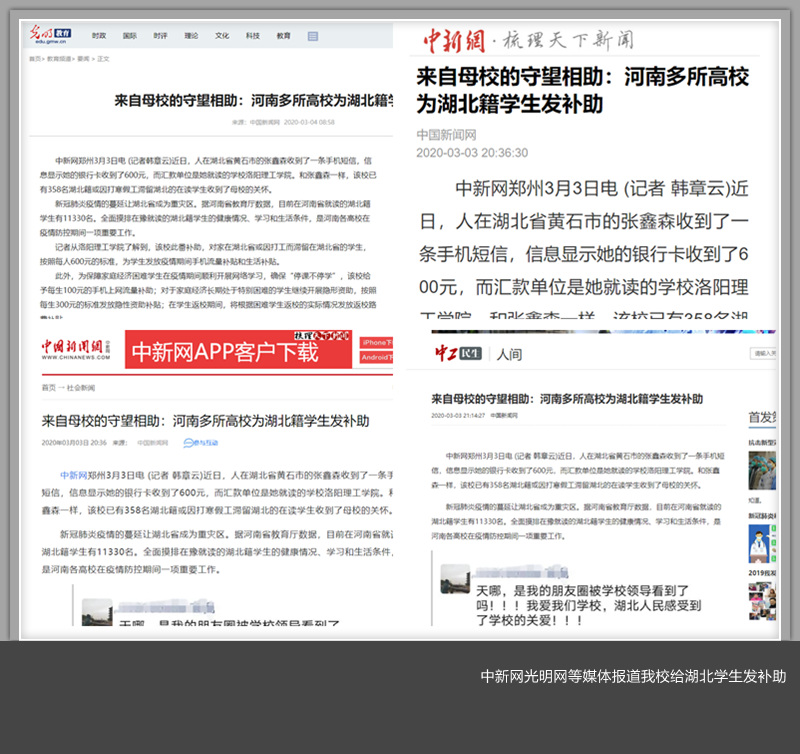Click the 参与互动 comment bubble icon
Image resolution: width=800 pixels, height=754 pixels.
(x=192, y=442)
